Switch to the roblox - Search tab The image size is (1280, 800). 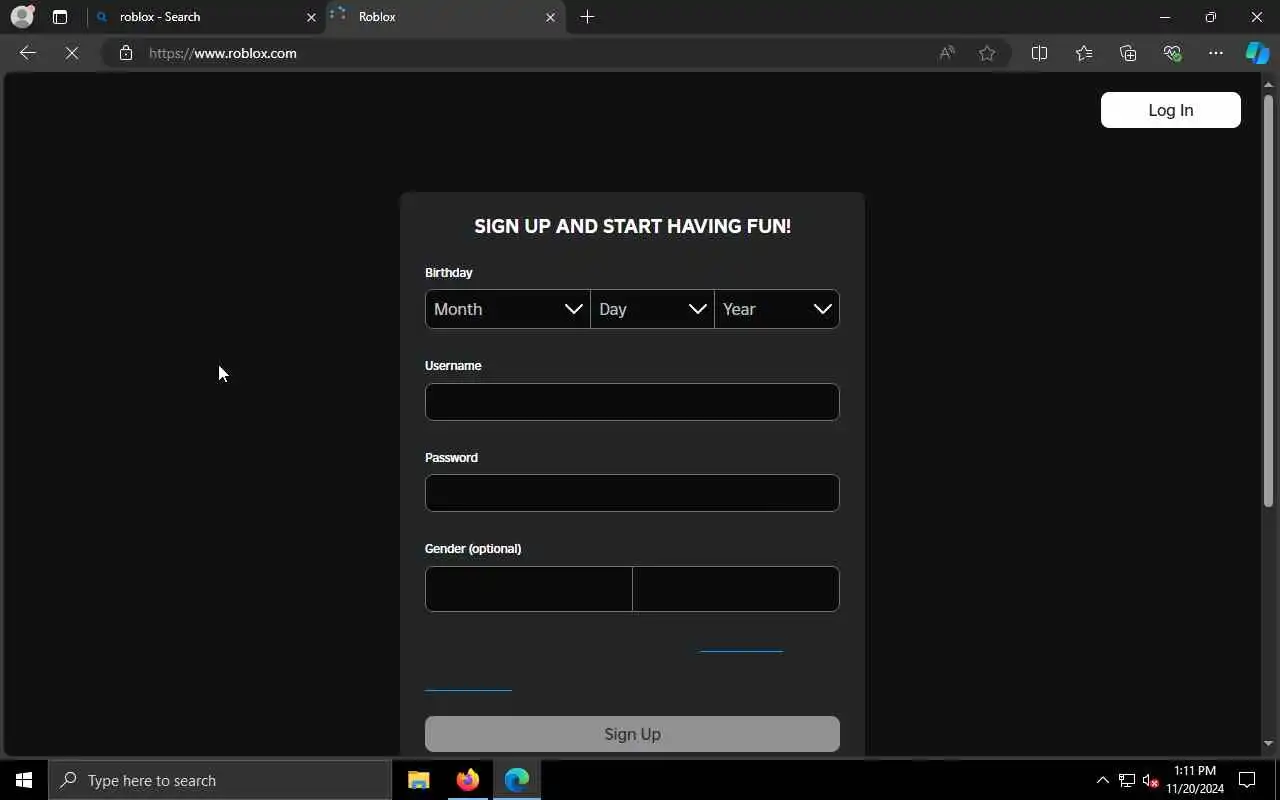point(206,17)
